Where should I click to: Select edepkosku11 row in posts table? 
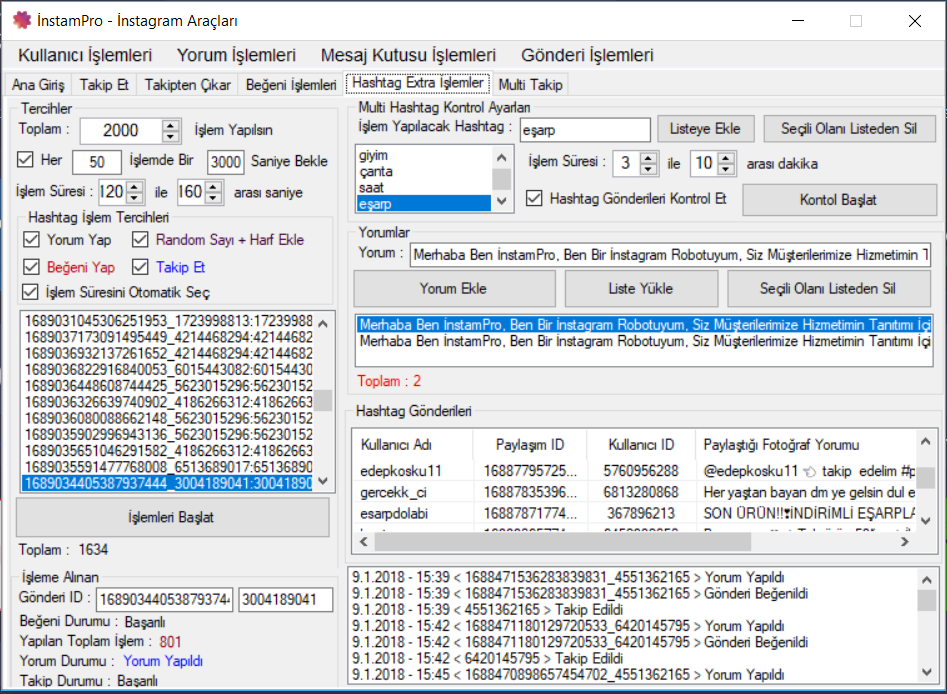click(635, 471)
